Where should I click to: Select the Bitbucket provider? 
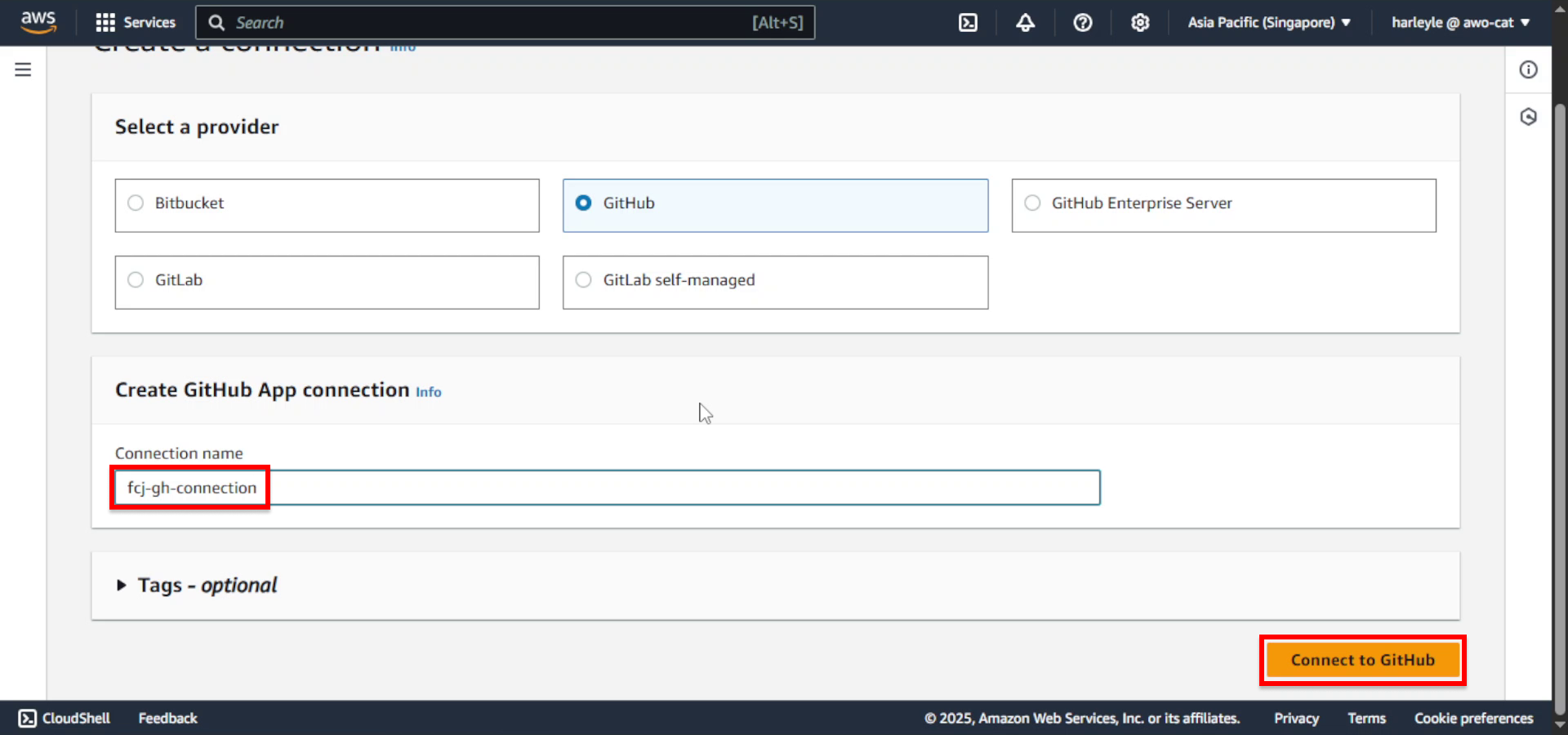pos(327,205)
